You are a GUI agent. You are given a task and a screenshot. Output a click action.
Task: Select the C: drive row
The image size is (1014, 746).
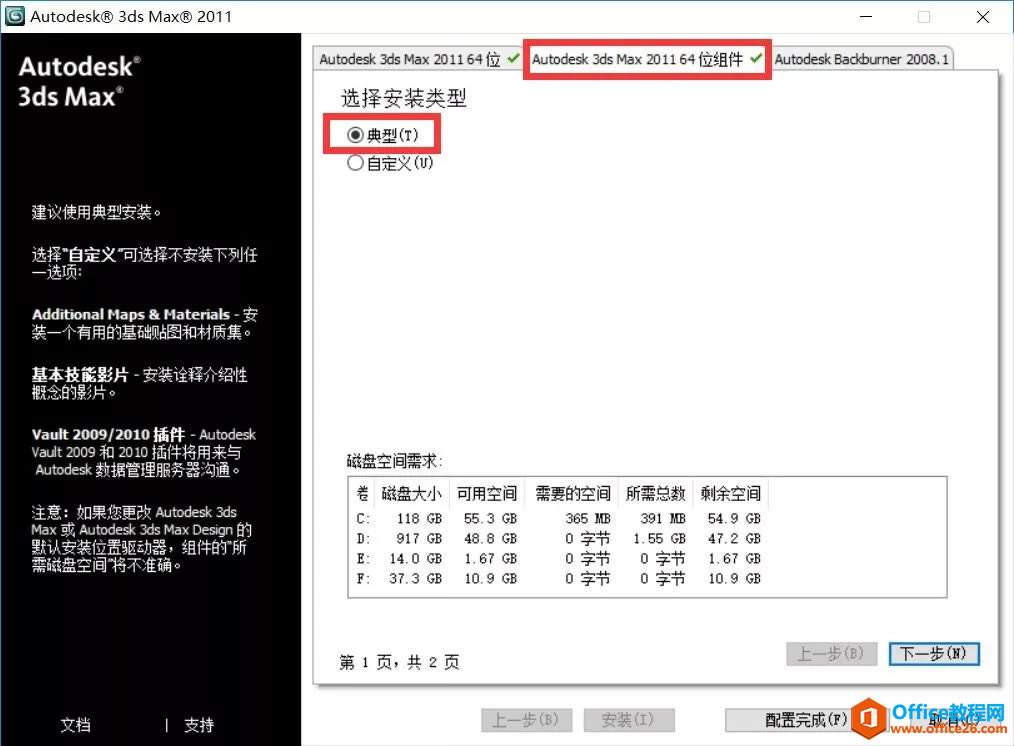click(x=647, y=518)
